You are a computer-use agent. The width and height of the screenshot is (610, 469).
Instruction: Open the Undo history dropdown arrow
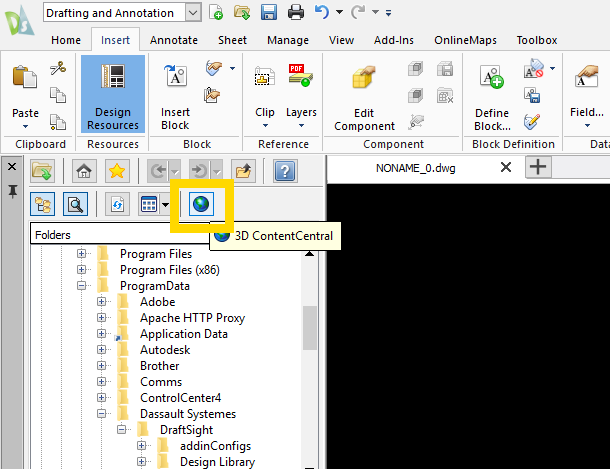click(x=339, y=12)
